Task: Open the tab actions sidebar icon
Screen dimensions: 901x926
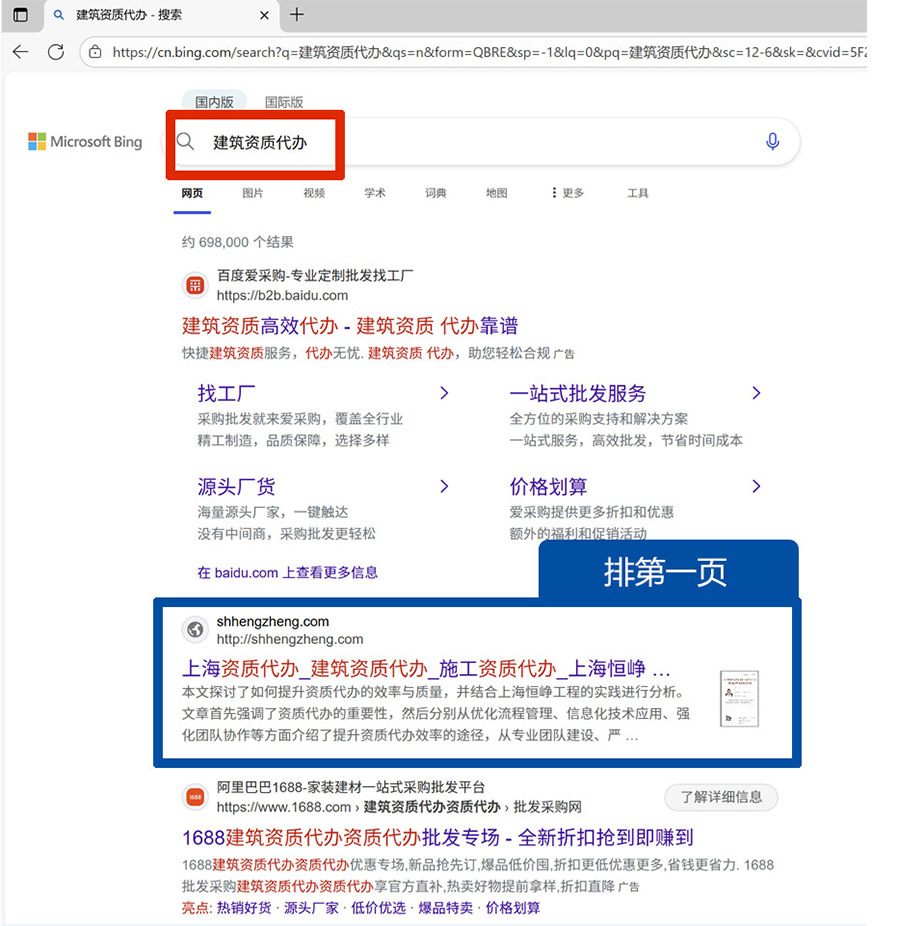Action: (20, 15)
